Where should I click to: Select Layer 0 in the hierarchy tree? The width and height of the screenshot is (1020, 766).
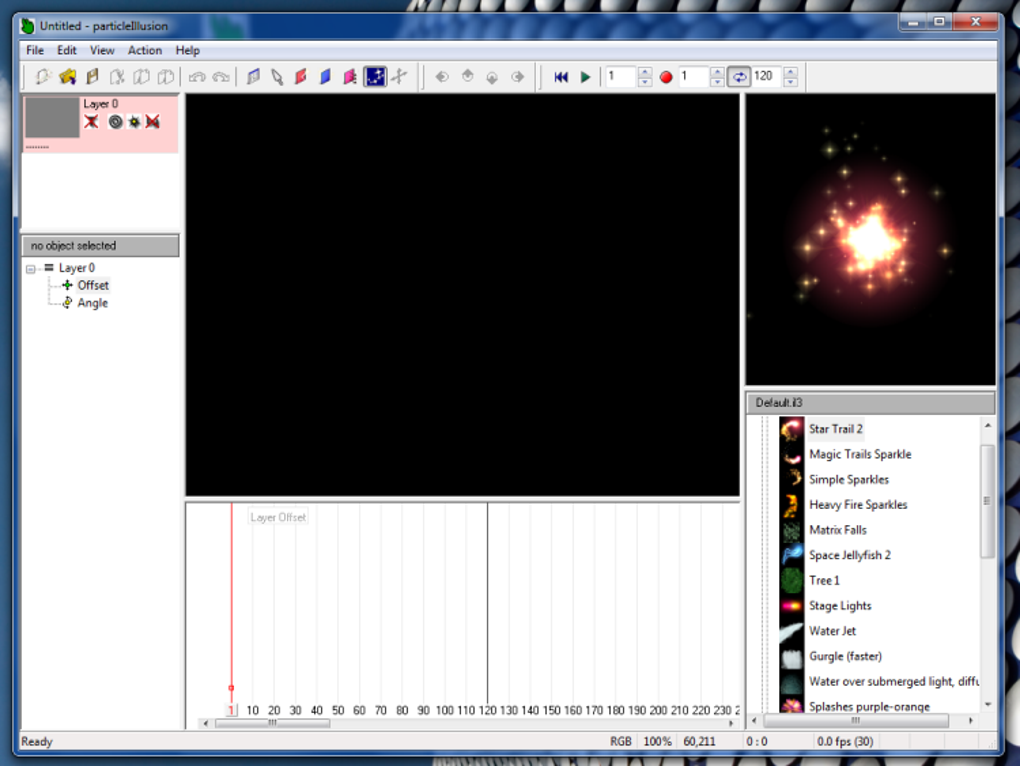[x=77, y=268]
